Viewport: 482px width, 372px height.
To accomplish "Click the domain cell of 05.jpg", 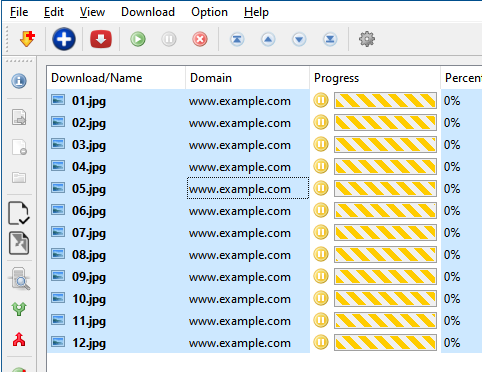I will click(x=248, y=188).
